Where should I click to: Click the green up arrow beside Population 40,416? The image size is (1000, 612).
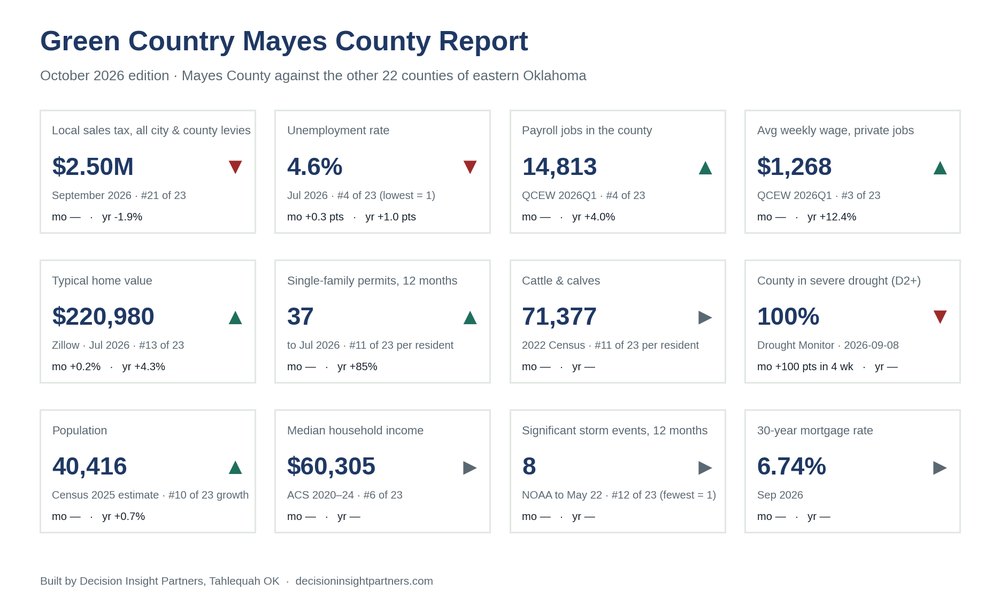(x=235, y=467)
